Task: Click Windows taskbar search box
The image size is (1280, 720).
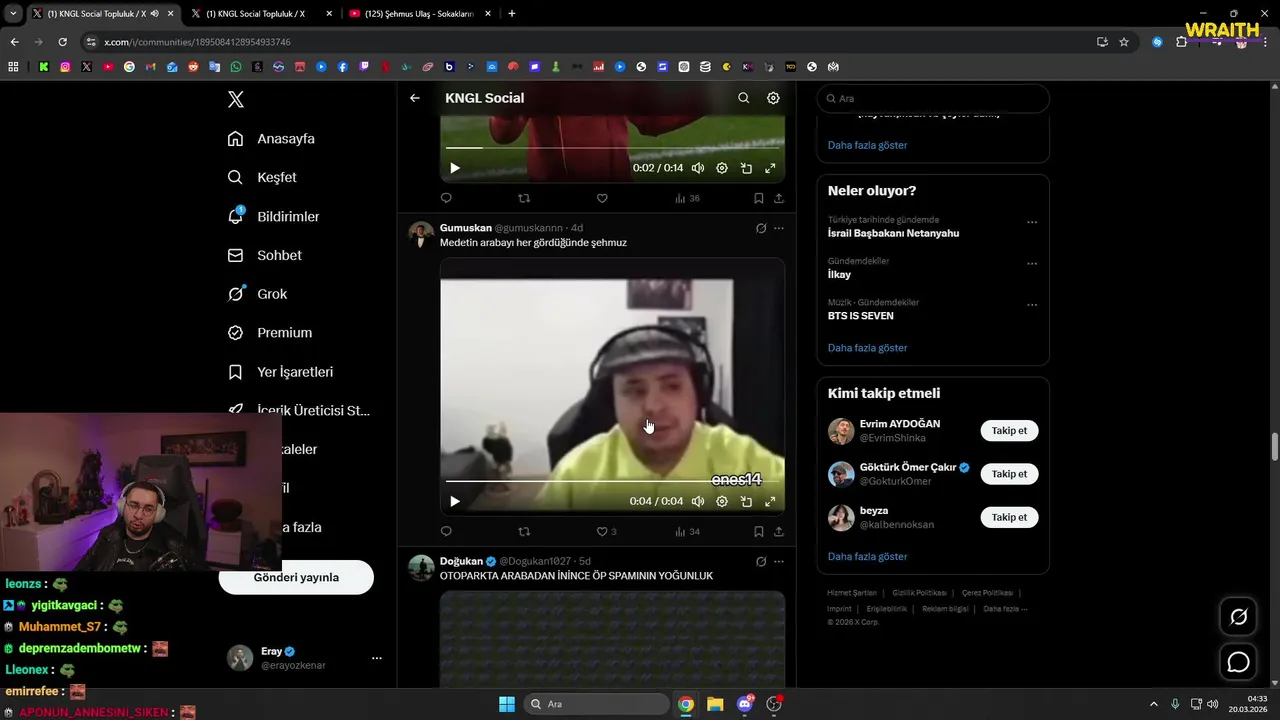Action: click(597, 704)
